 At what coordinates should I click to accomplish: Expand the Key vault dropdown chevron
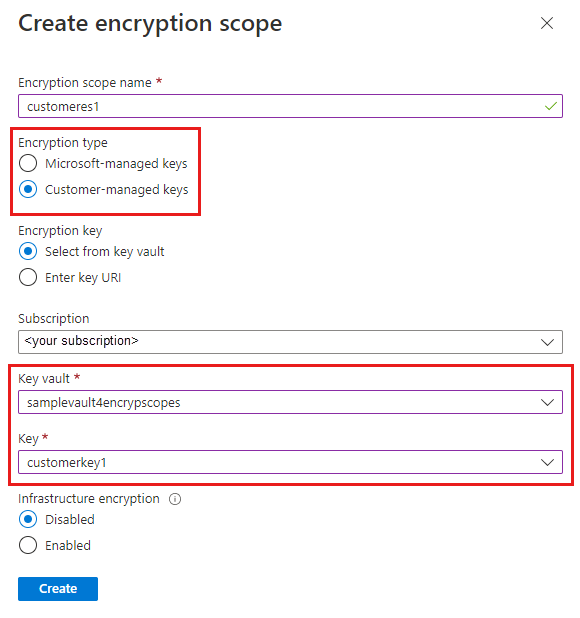tap(547, 402)
